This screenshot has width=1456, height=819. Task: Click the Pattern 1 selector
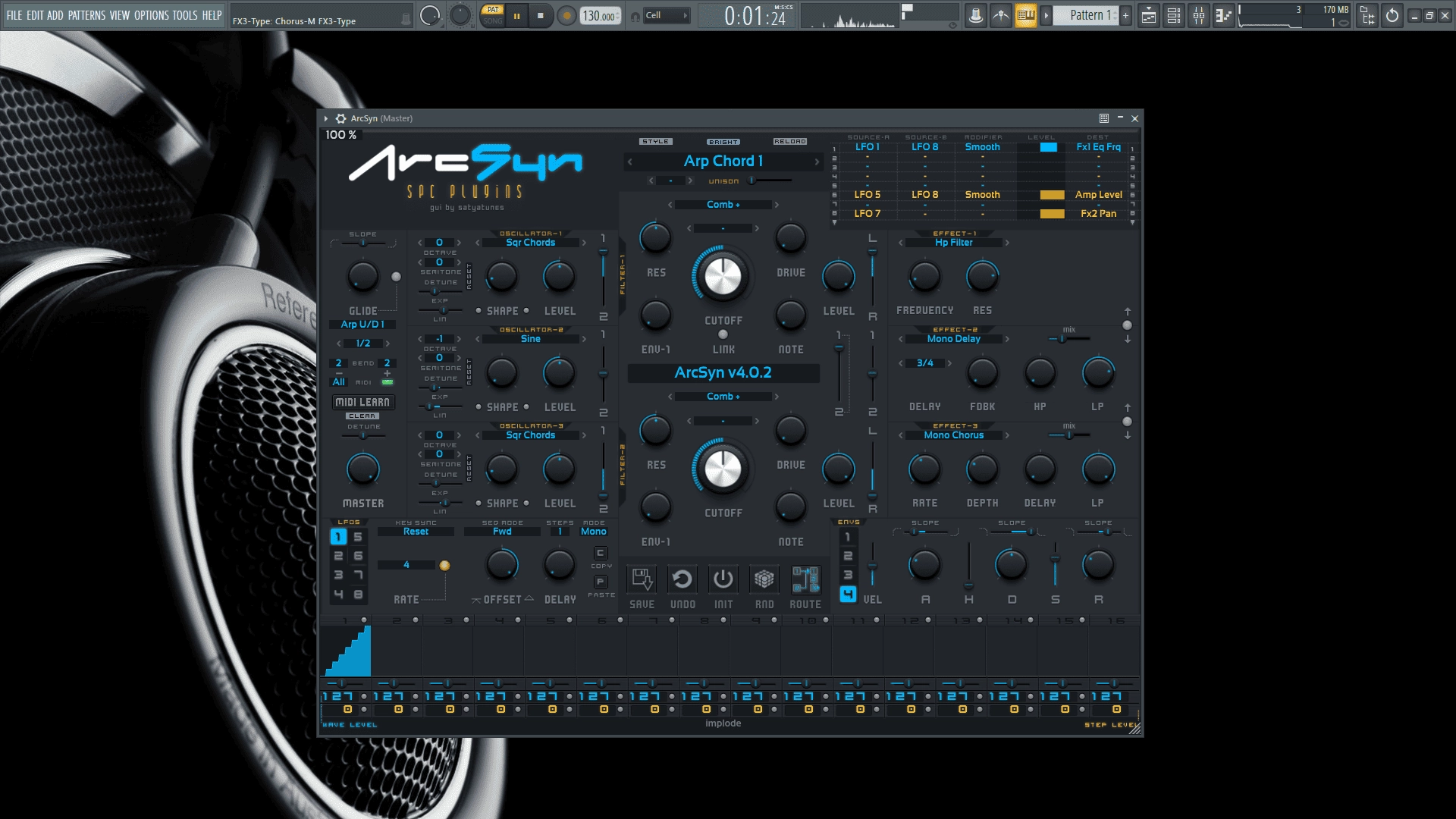(1087, 15)
